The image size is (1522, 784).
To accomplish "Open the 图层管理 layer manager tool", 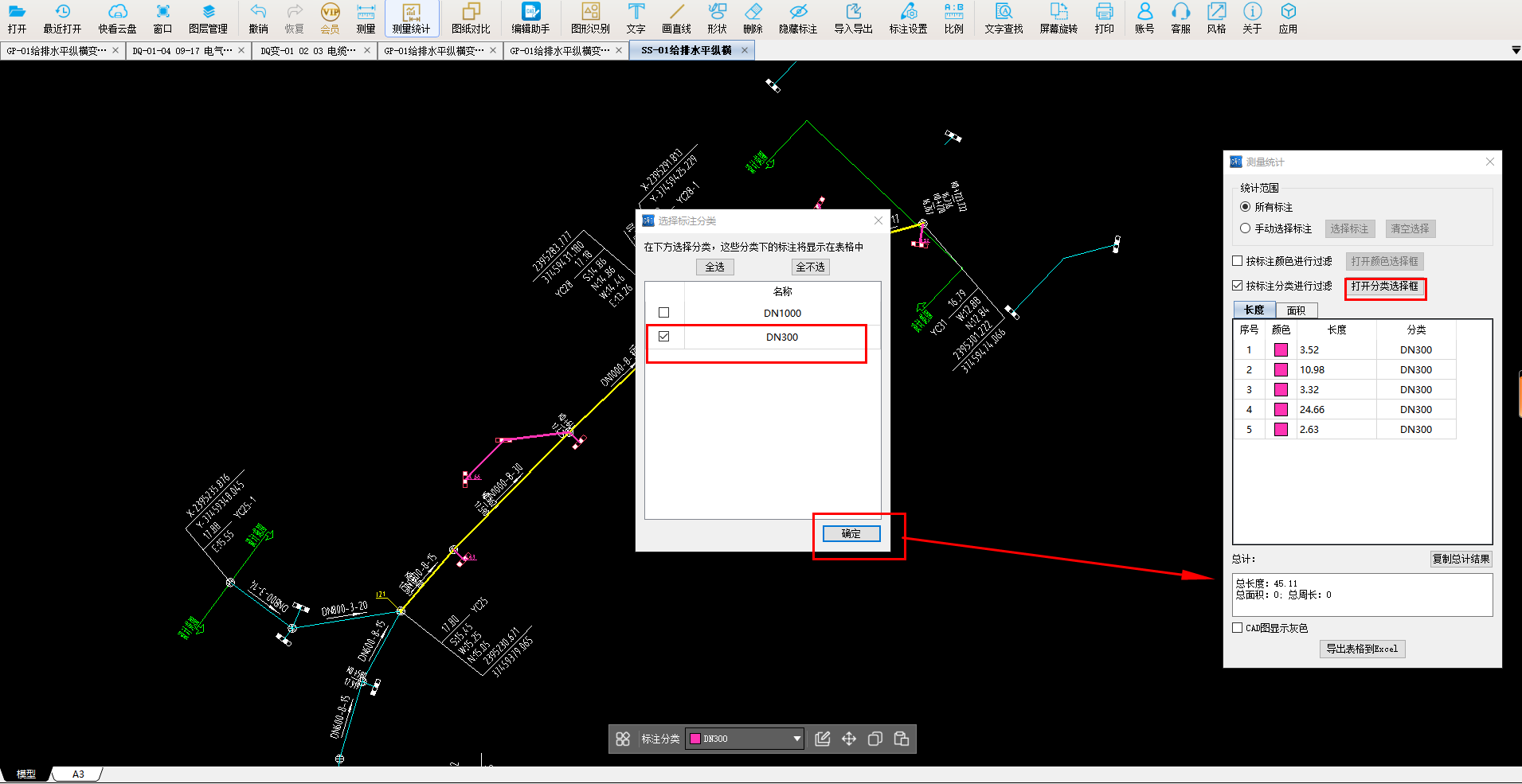I will 208,18.
